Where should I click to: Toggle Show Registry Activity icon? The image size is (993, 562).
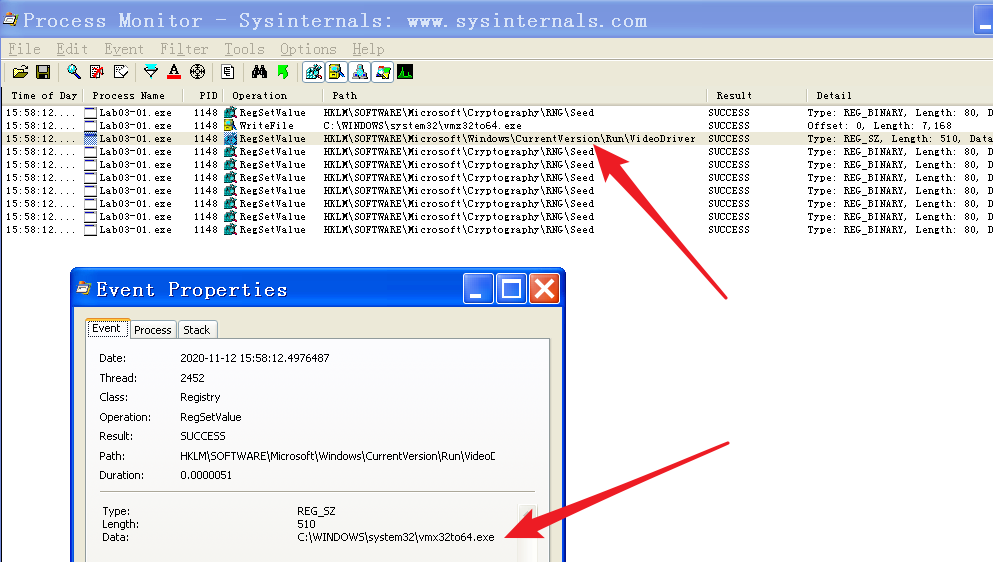(313, 72)
